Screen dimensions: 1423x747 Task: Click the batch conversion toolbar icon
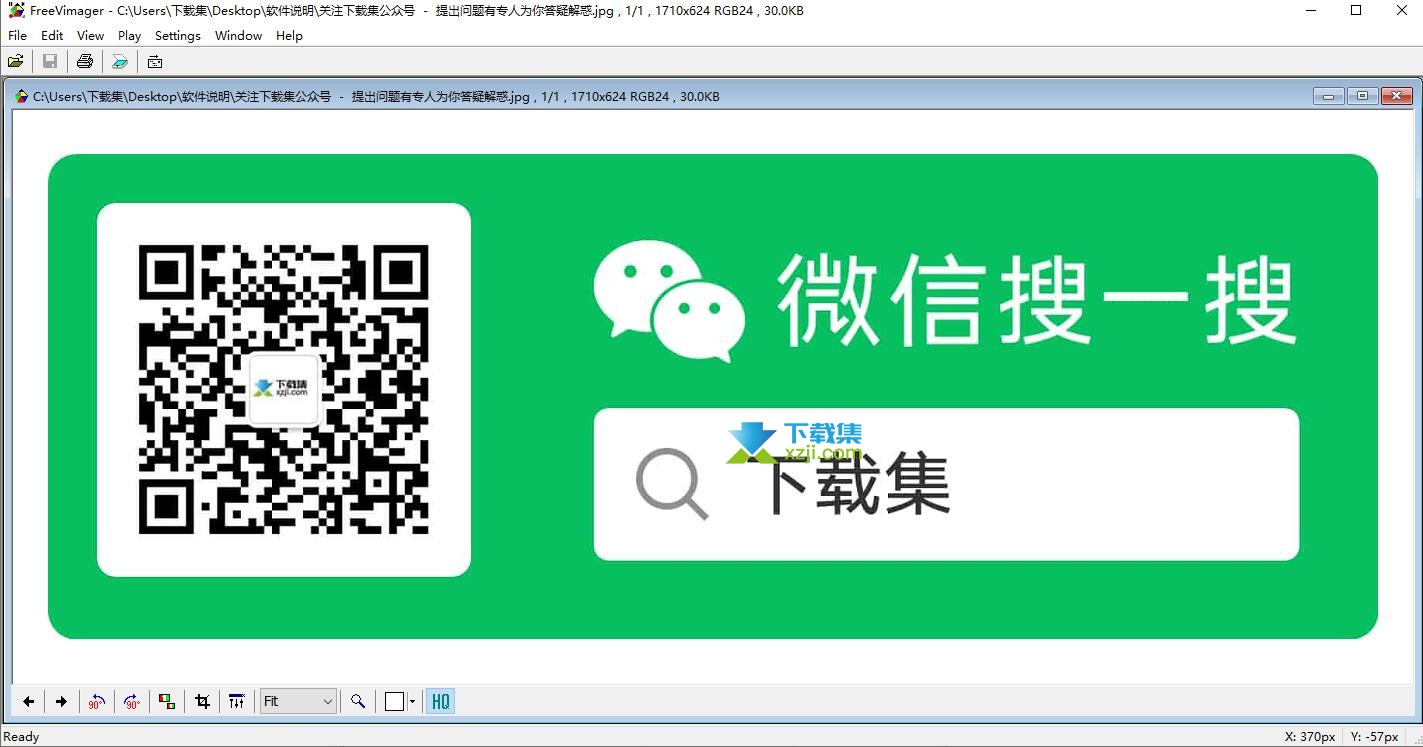155,62
